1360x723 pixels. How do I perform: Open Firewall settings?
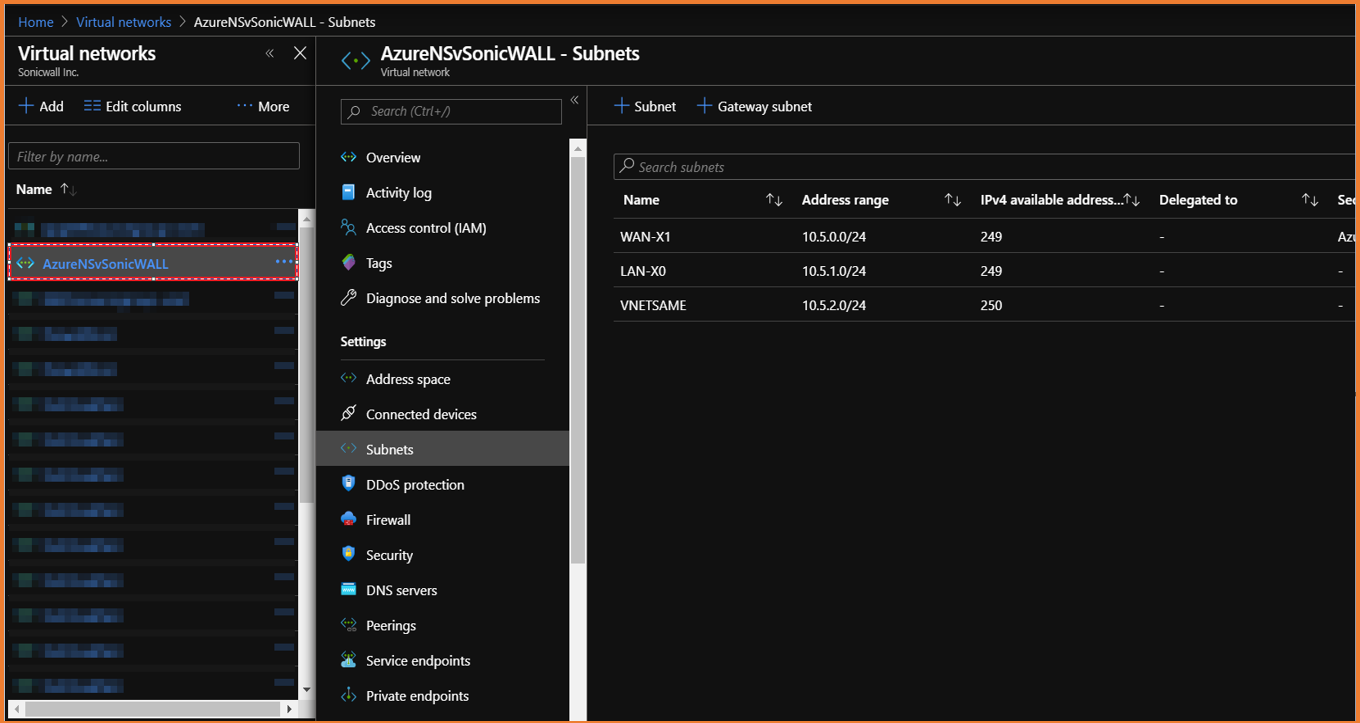[x=388, y=520]
